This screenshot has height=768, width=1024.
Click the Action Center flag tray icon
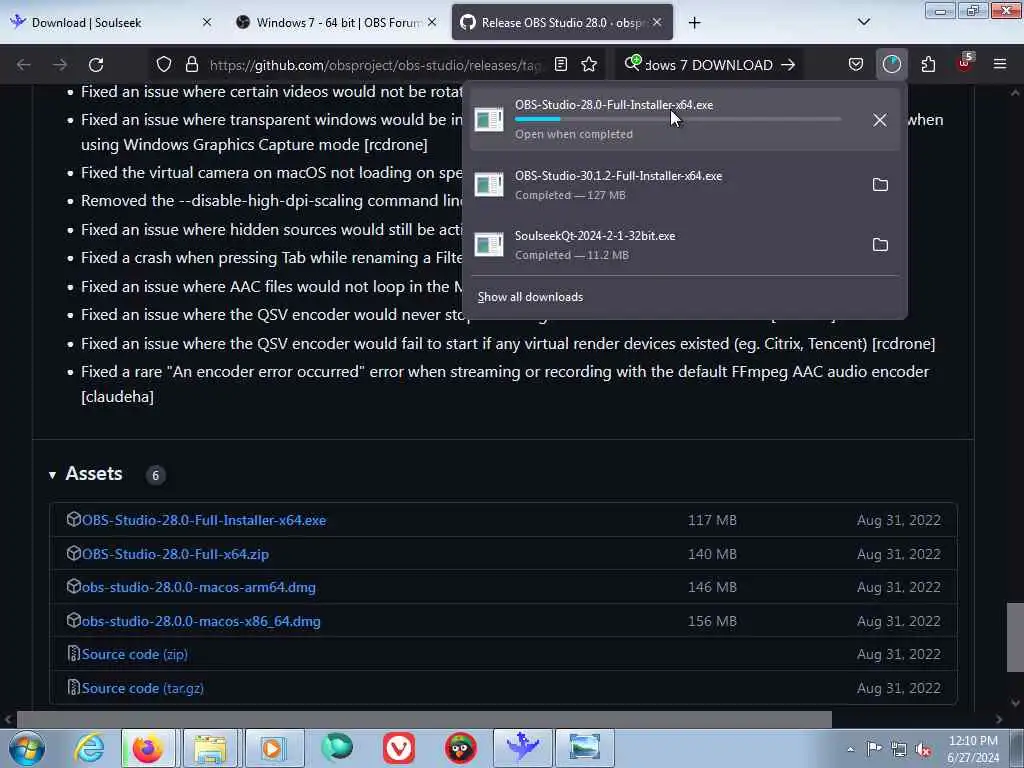coord(874,750)
